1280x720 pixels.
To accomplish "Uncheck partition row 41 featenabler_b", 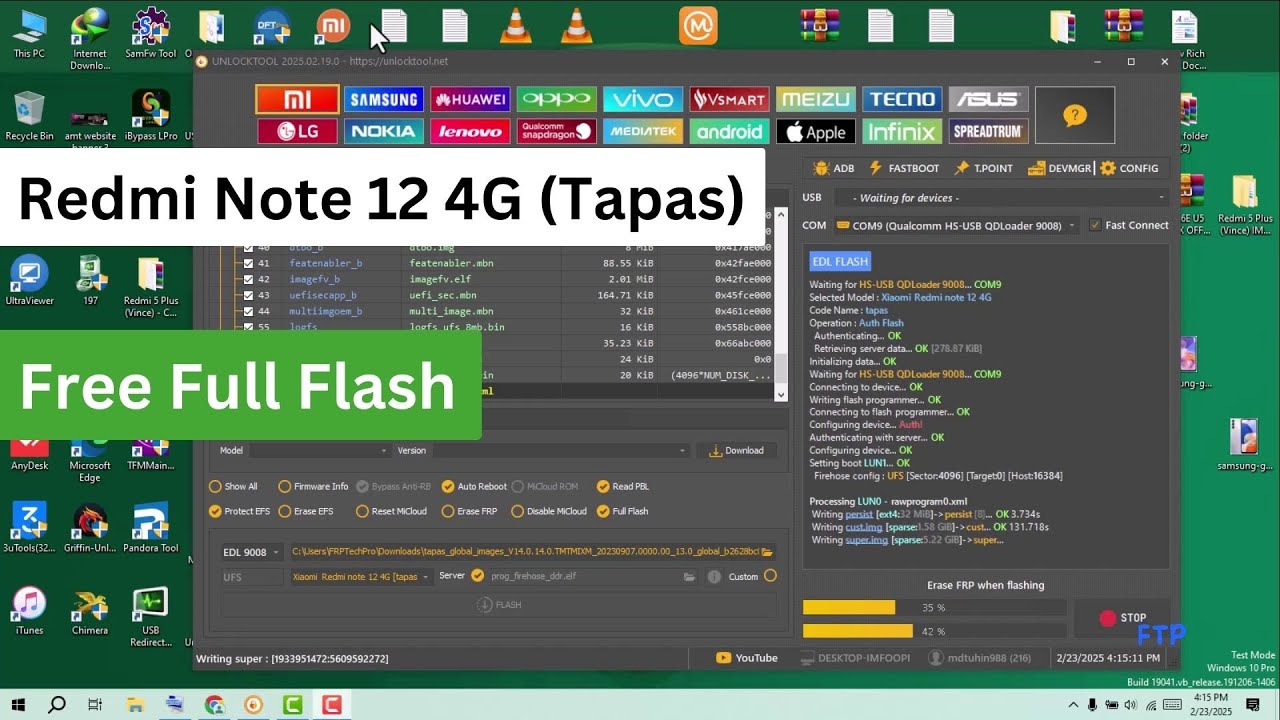I will pyautogui.click(x=248, y=263).
